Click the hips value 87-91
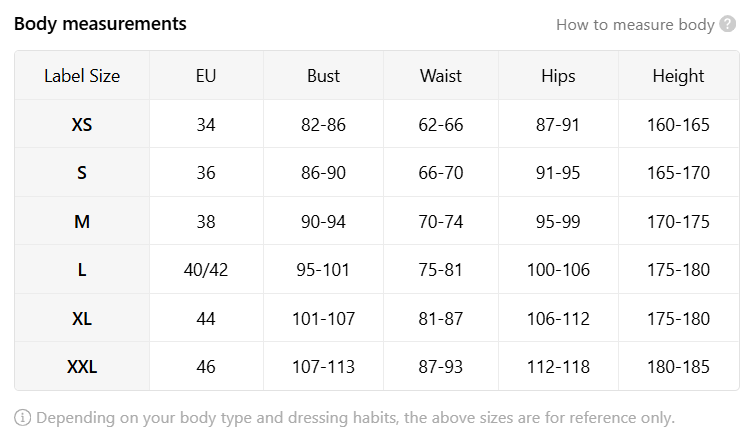This screenshot has width=750, height=432. point(558,124)
